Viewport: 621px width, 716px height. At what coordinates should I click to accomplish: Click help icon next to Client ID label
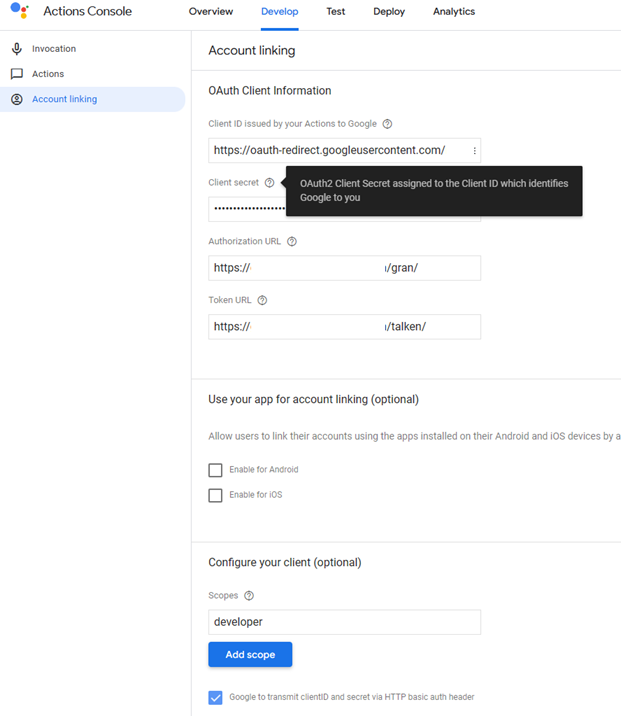[x=387, y=124]
